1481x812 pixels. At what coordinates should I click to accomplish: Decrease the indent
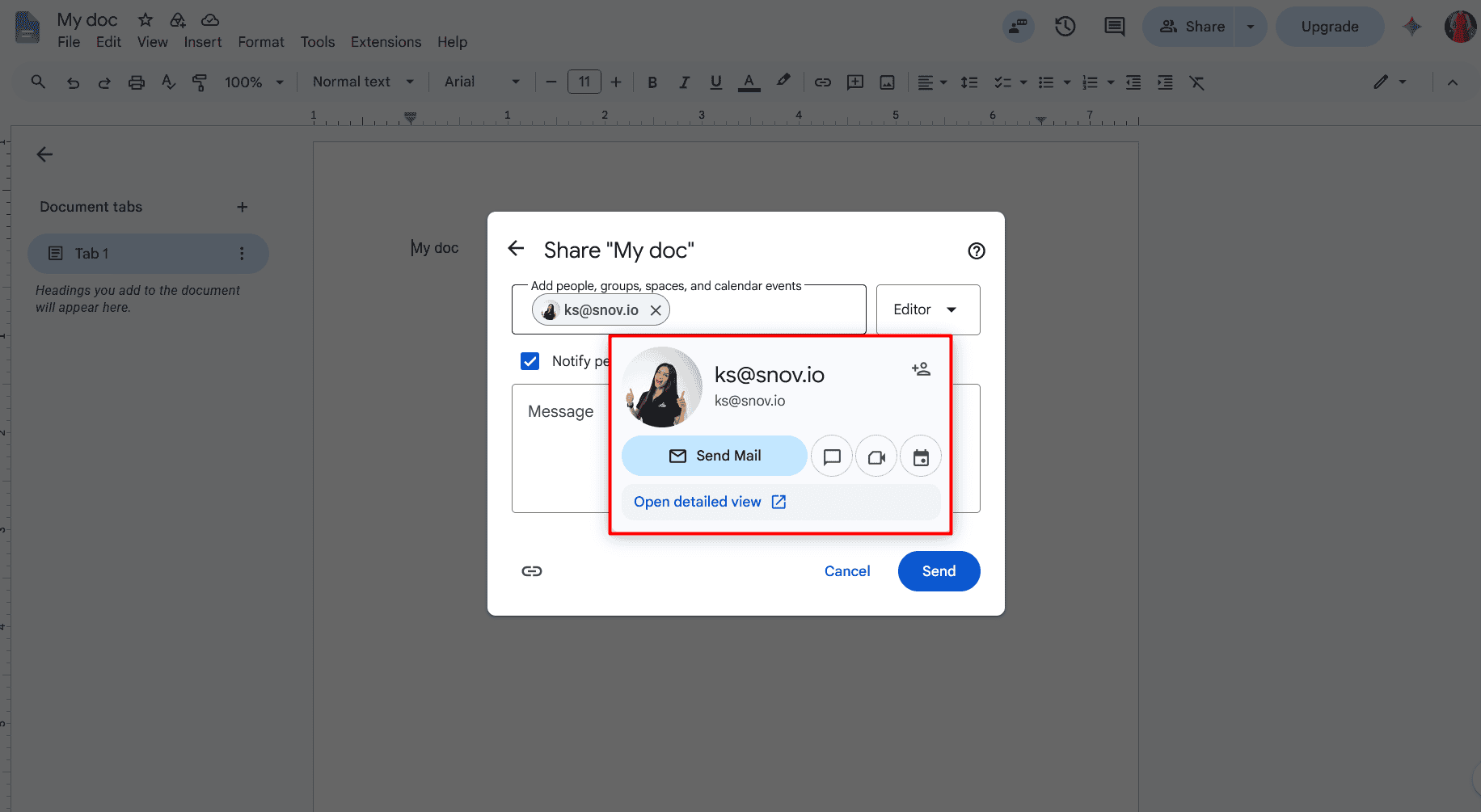click(1133, 82)
